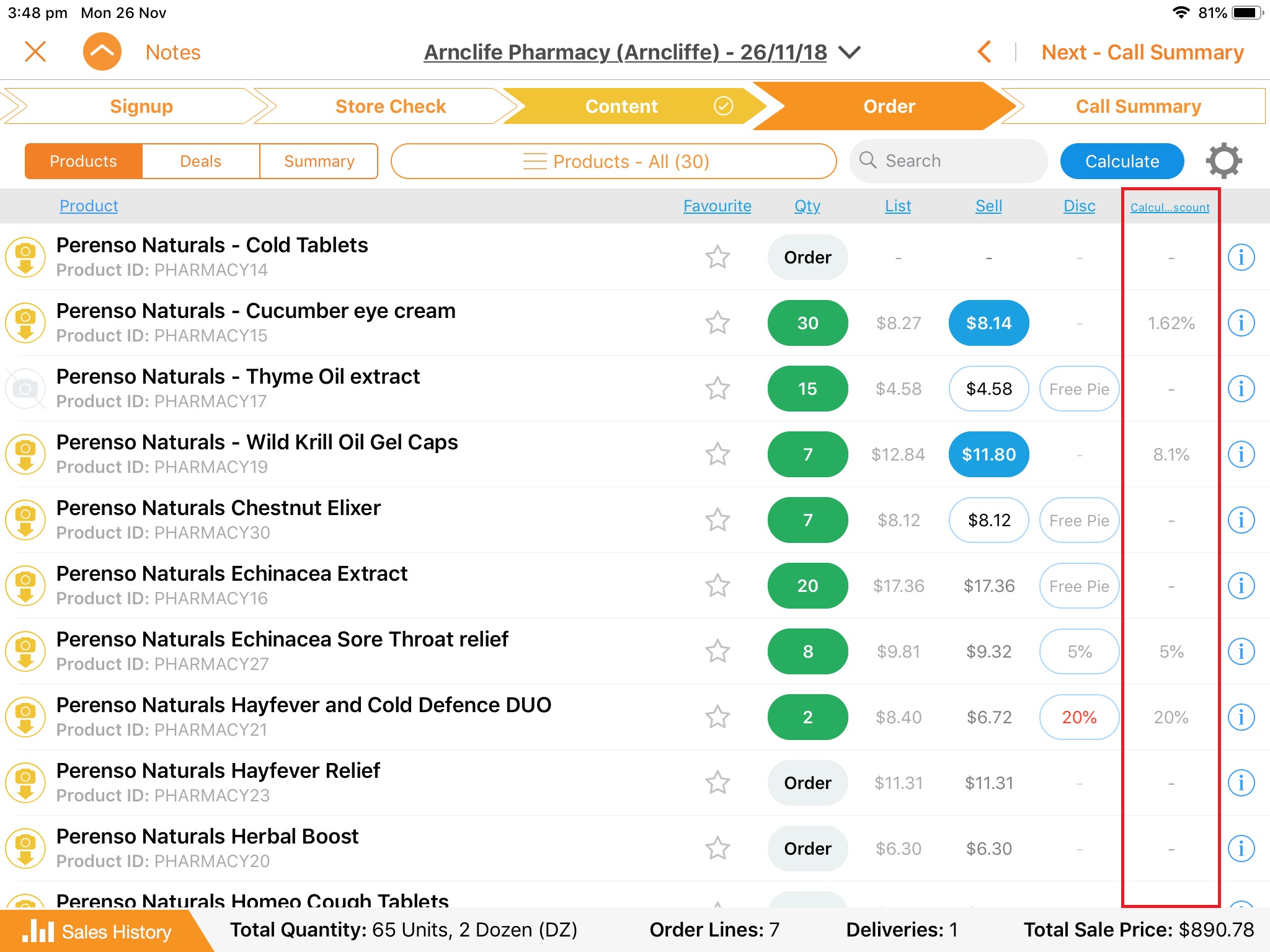The height and width of the screenshot is (952, 1270).
Task: Open the settings gear icon
Action: 1223,161
